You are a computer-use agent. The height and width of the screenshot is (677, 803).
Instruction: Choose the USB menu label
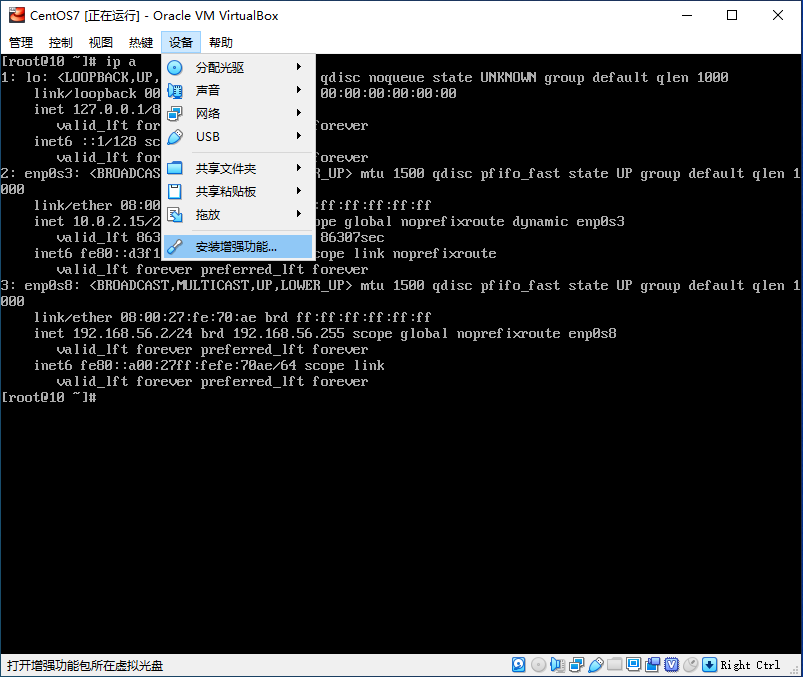click(207, 137)
